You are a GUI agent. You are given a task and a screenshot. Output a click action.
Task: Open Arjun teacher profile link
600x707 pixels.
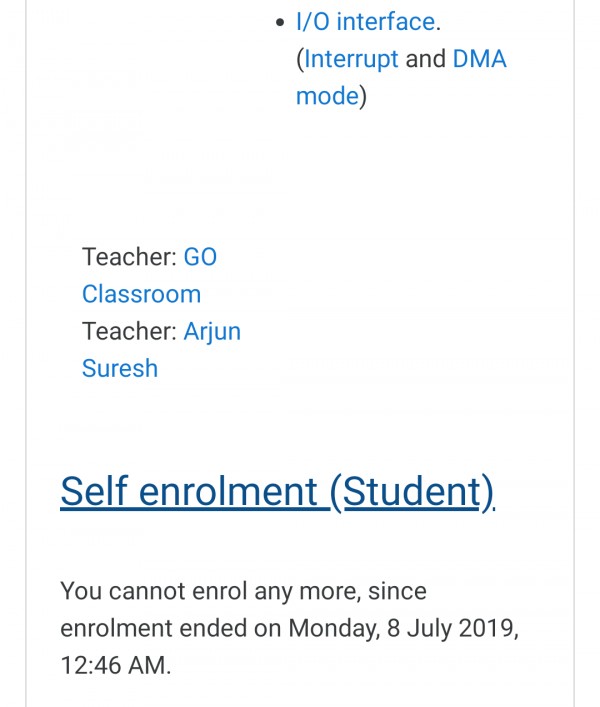212,331
